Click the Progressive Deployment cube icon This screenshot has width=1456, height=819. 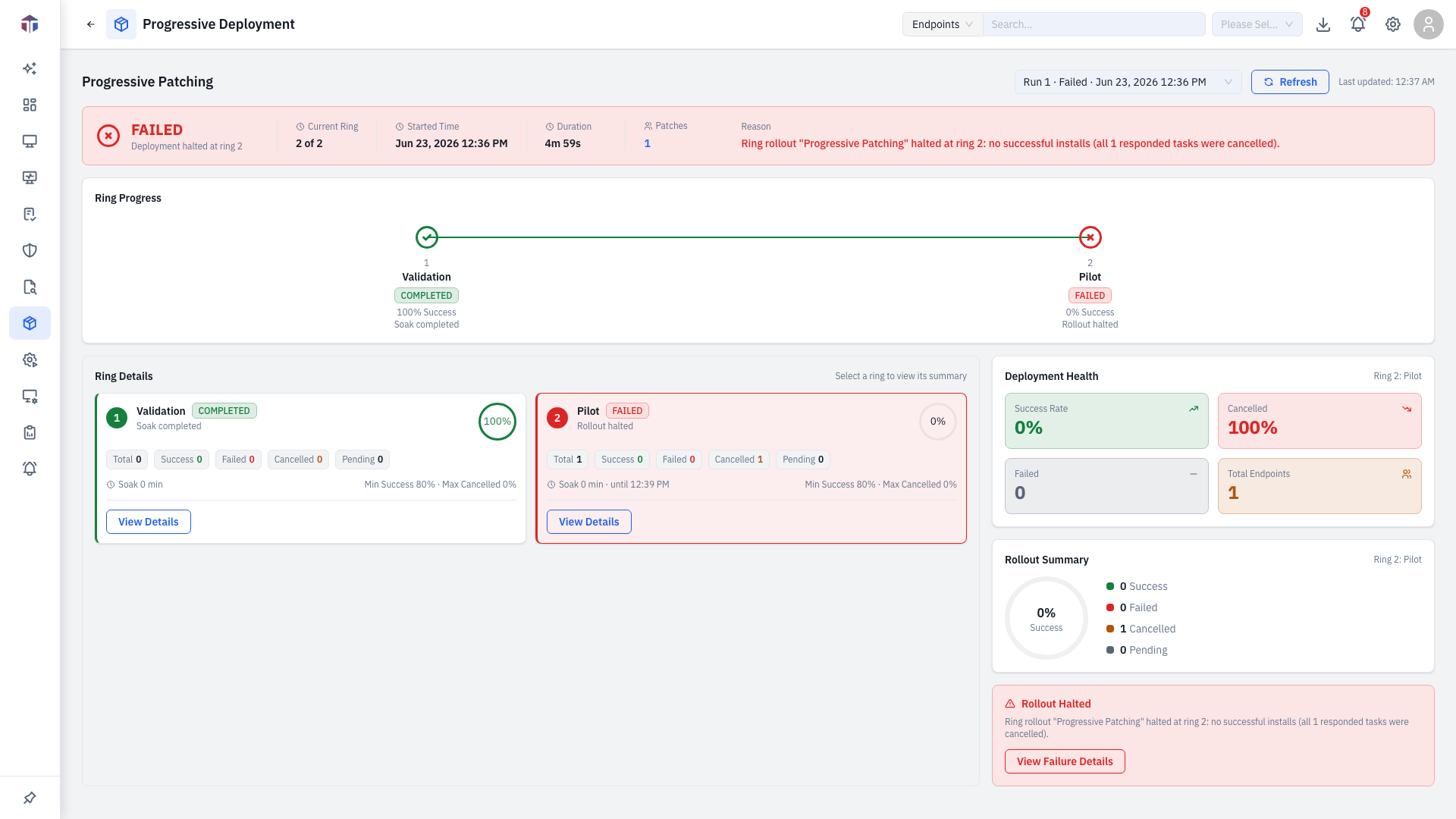click(x=121, y=24)
